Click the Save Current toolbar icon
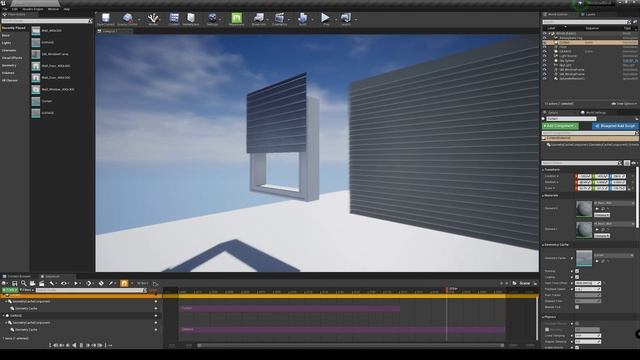Viewport: 640px width, 360px height. point(105,19)
